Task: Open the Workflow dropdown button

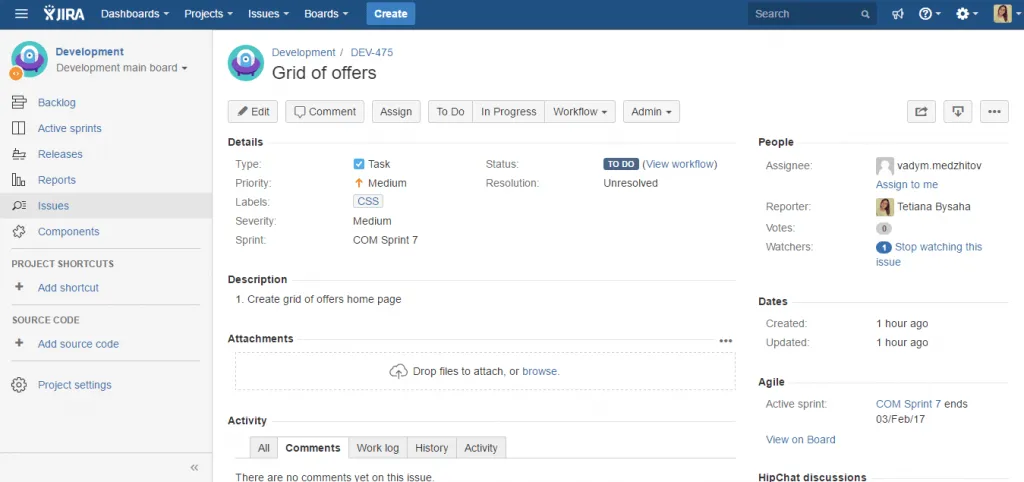Action: click(580, 112)
